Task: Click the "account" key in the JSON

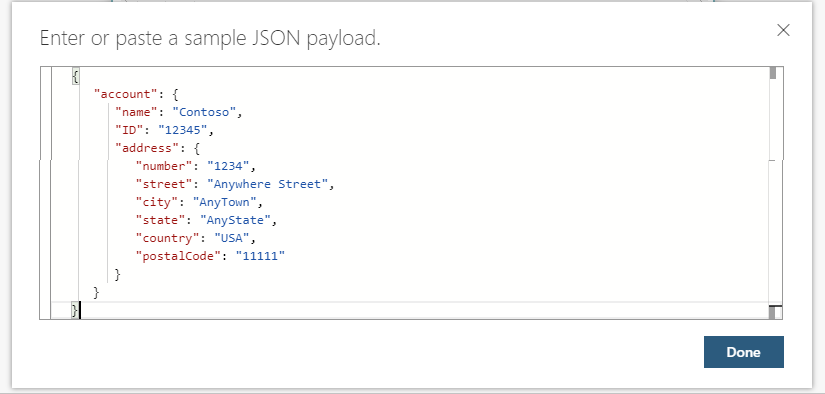Action: 125,95
